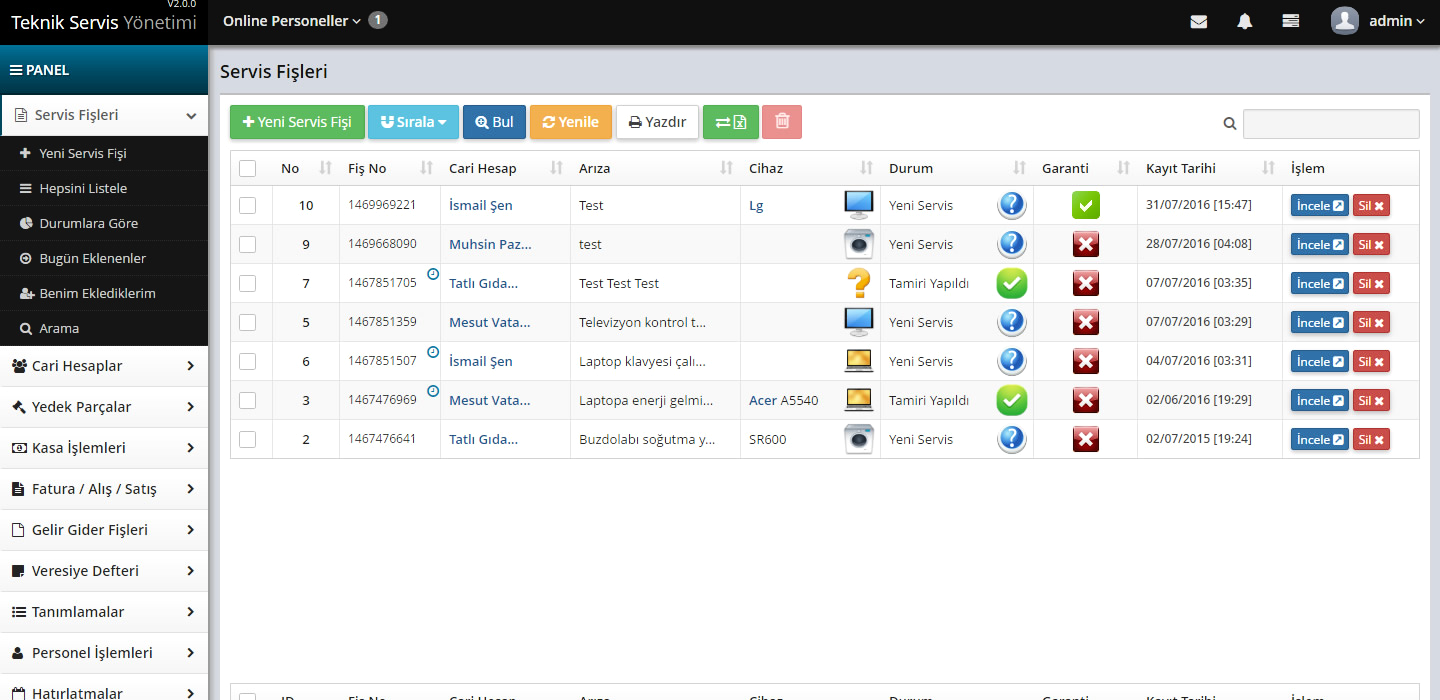The image size is (1440, 700).
Task: Open Acer A5540 device link
Action: [784, 400]
